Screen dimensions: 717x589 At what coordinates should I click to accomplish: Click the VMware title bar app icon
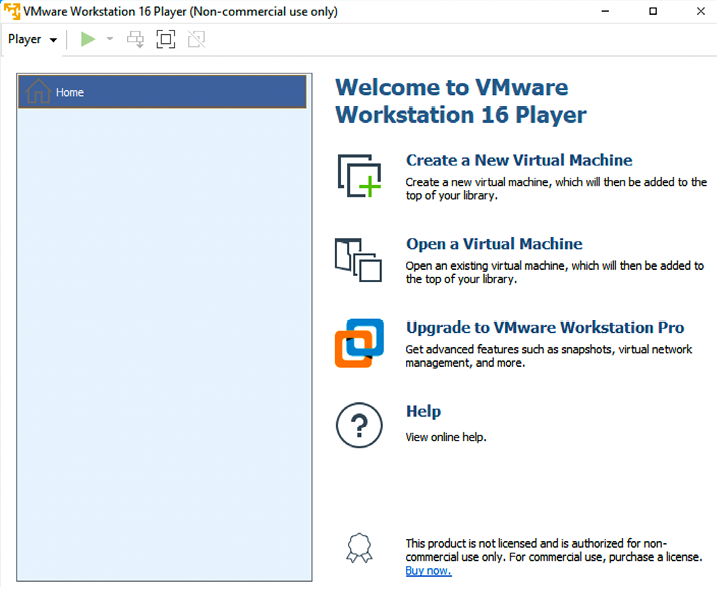click(x=12, y=11)
